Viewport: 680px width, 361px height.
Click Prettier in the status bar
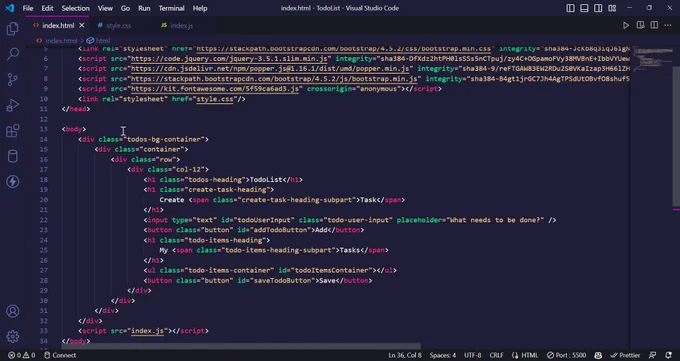click(625, 355)
